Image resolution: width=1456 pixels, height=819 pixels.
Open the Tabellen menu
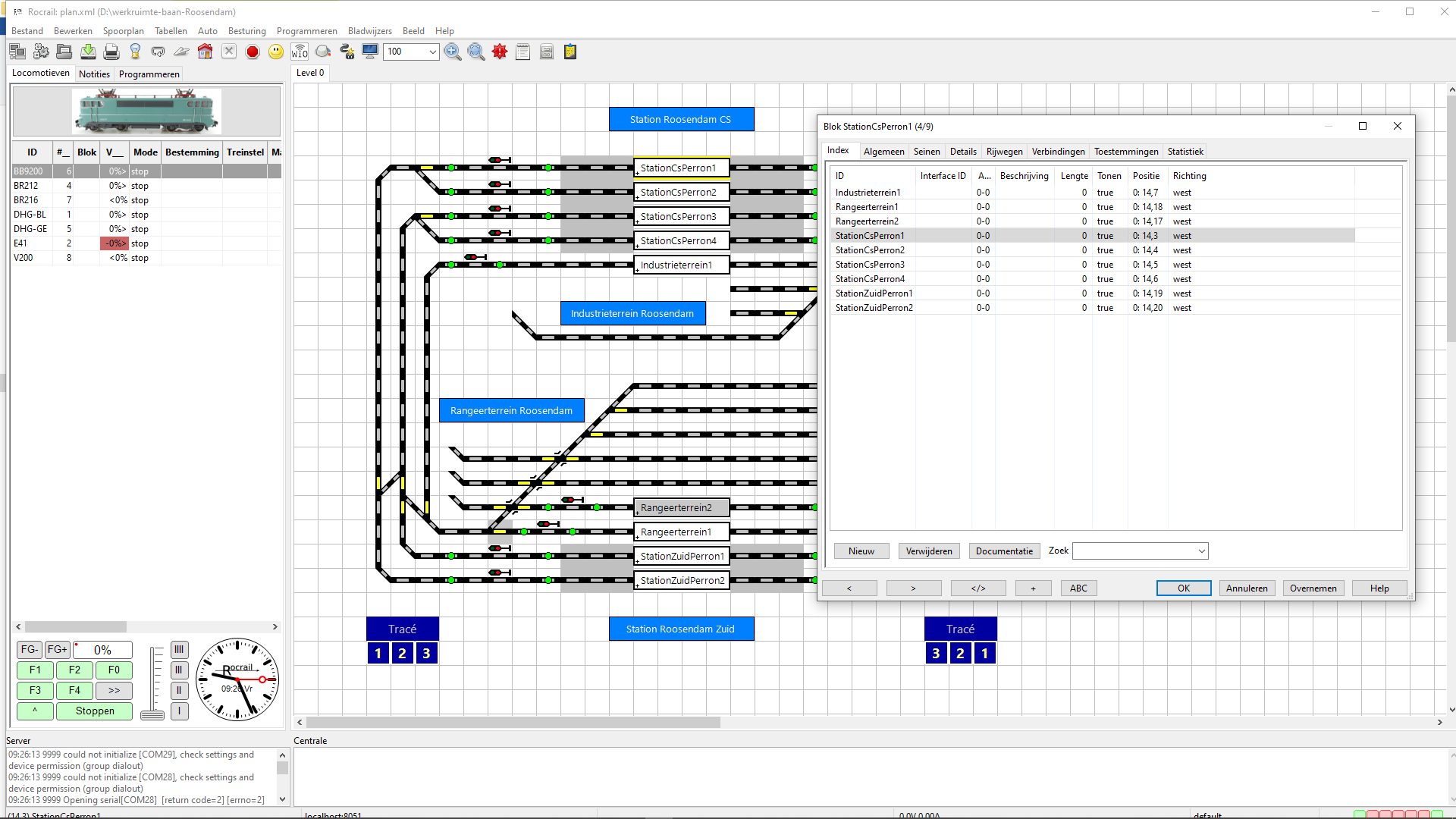171,31
